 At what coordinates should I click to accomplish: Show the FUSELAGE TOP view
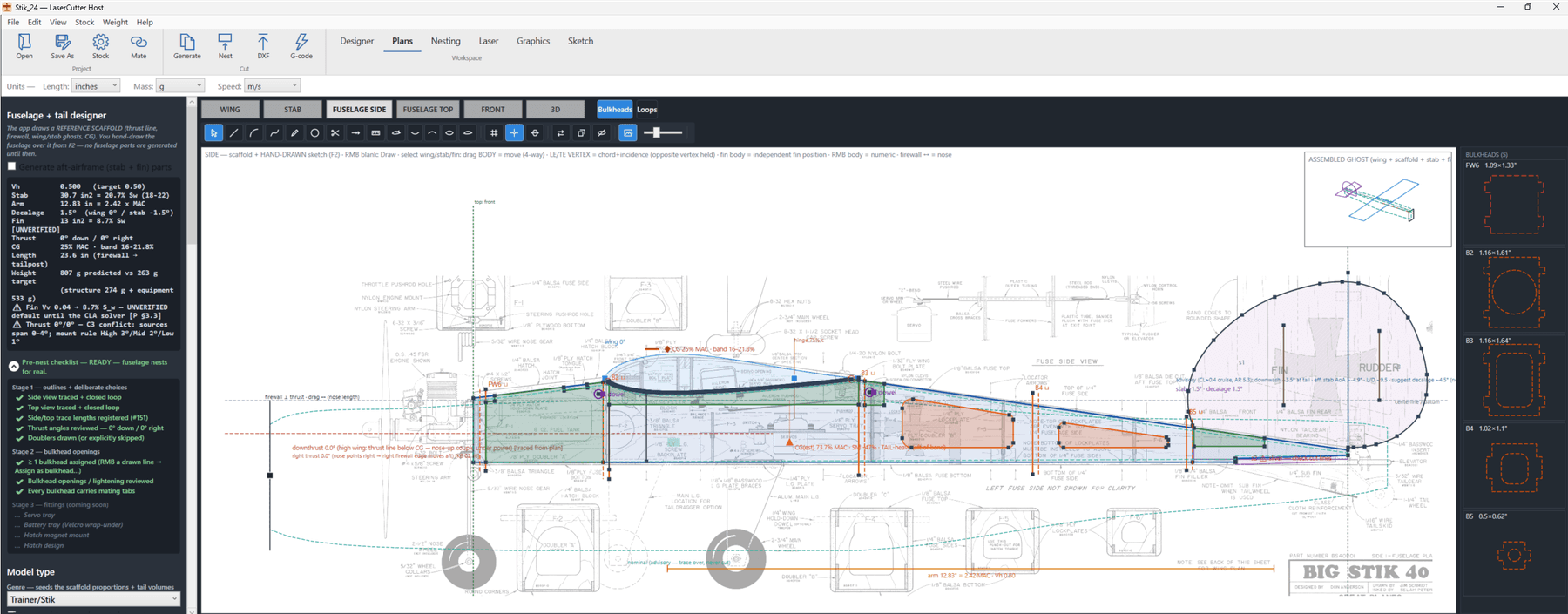coord(428,110)
